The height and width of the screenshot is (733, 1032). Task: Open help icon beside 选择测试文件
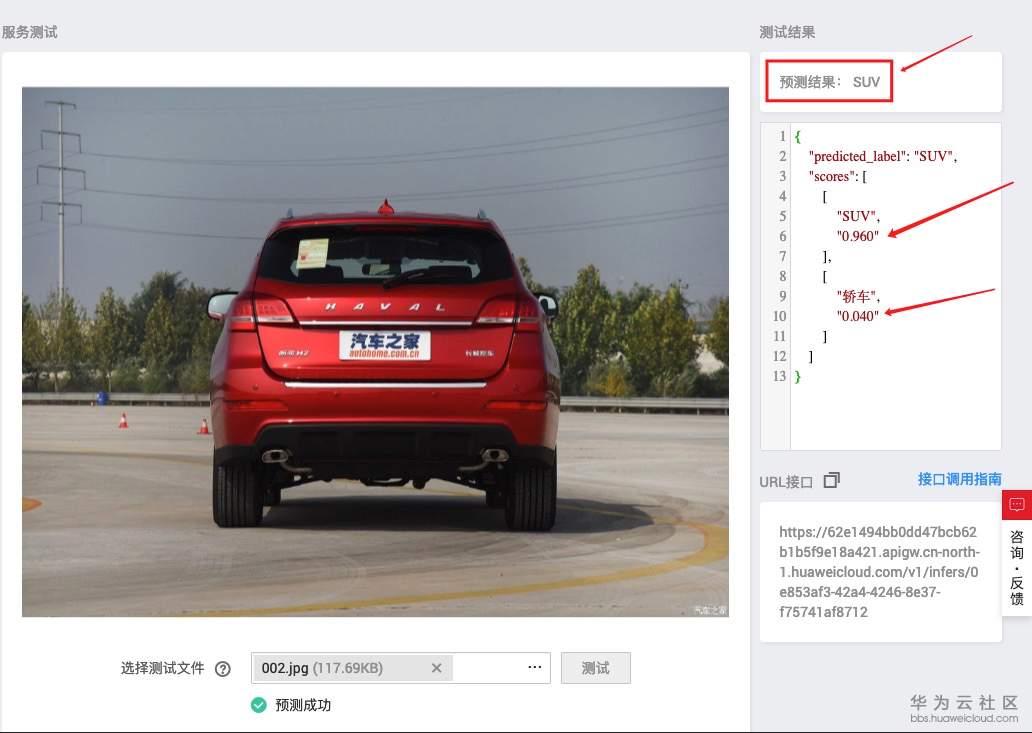pyautogui.click(x=223, y=669)
